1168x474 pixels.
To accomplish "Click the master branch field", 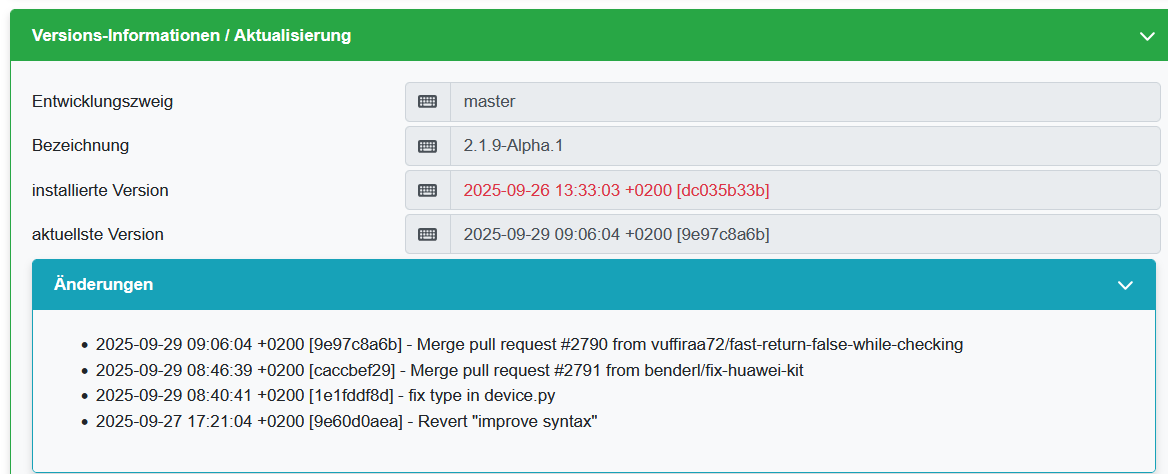I will point(804,101).
